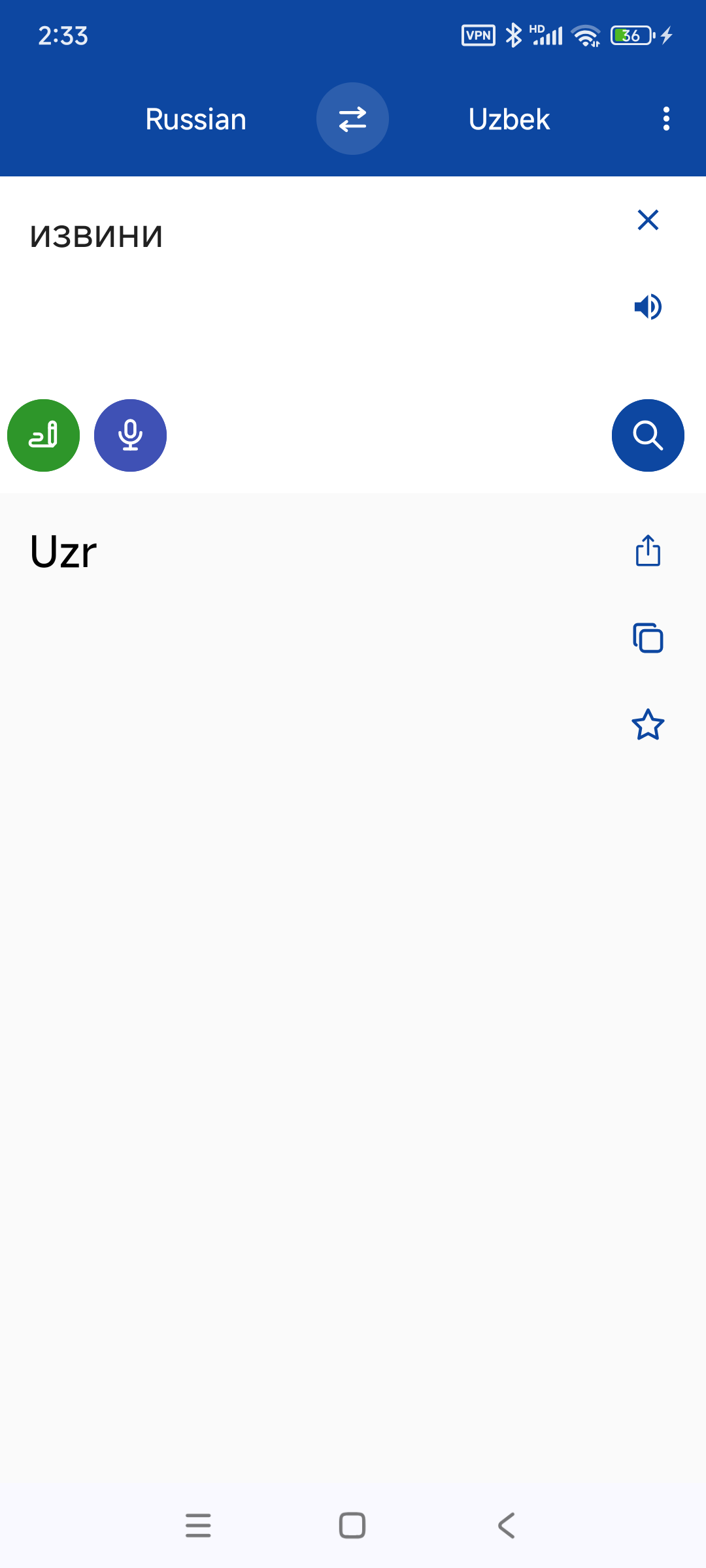The width and height of the screenshot is (706, 1568).
Task: Open the three-dot overflow menu
Action: point(666,119)
